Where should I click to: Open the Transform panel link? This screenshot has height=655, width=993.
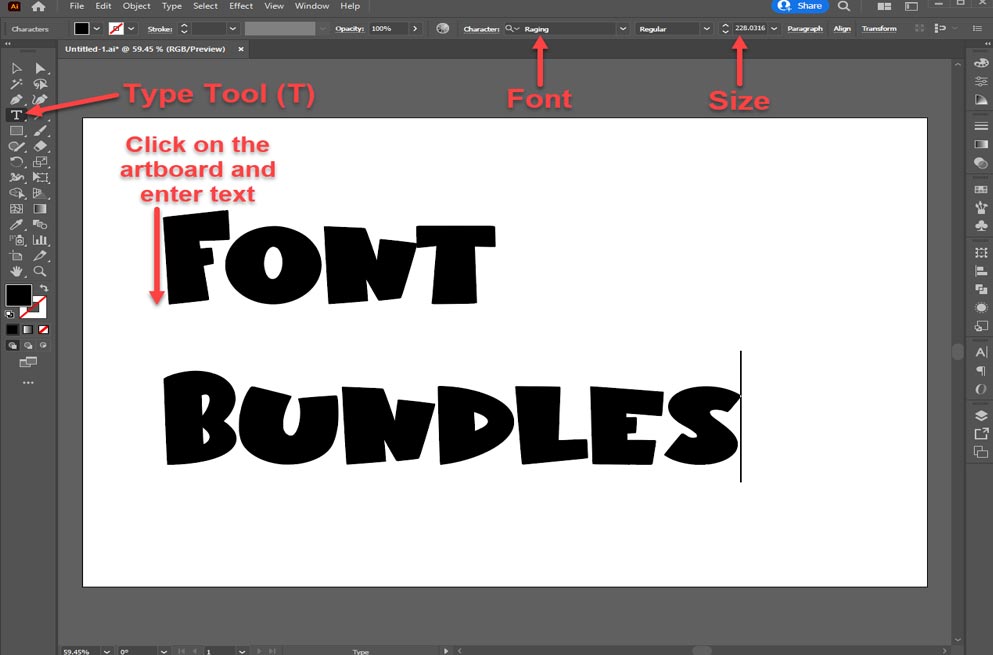click(x=879, y=29)
